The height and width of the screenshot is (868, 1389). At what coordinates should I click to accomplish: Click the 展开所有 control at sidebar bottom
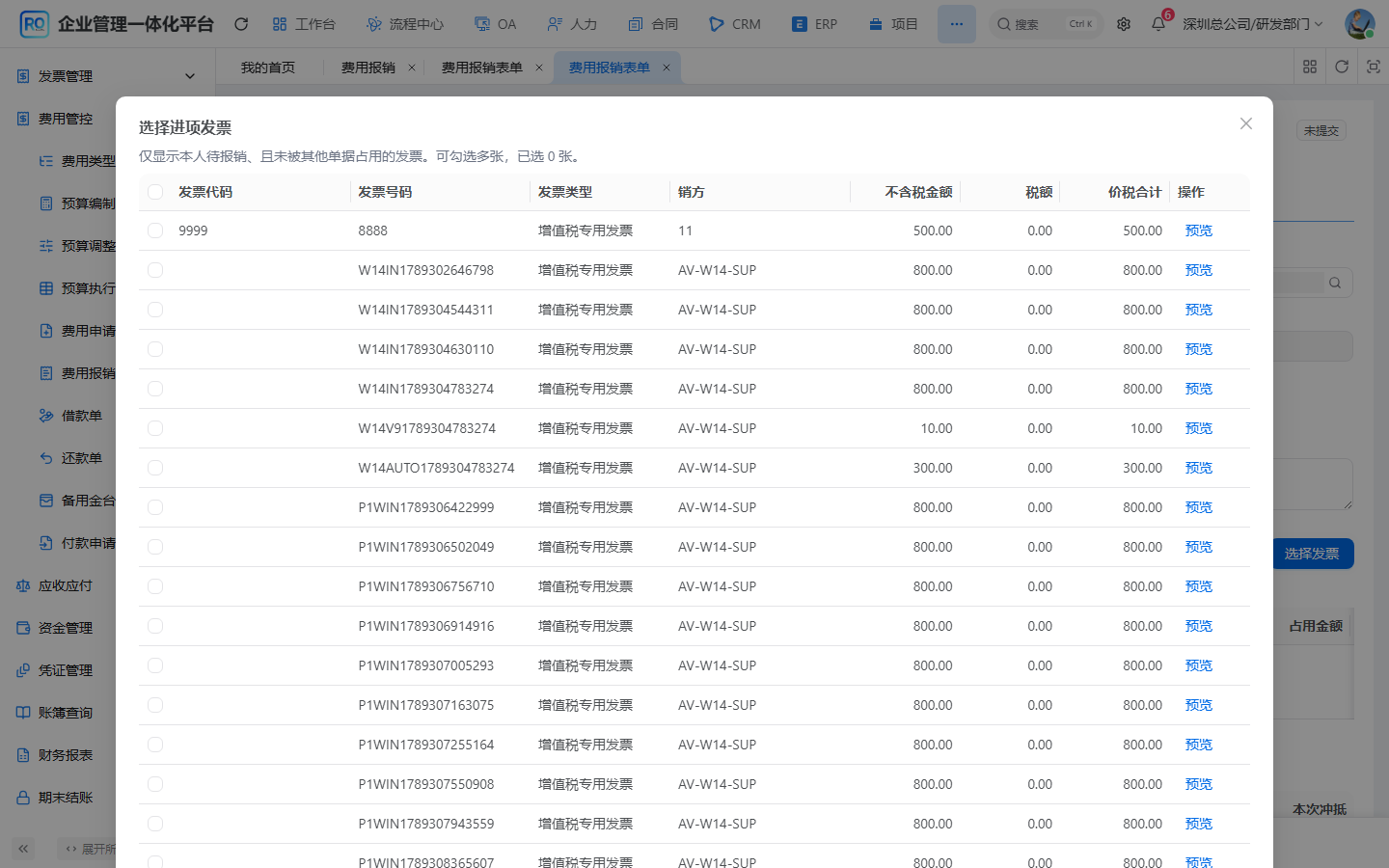point(87,849)
